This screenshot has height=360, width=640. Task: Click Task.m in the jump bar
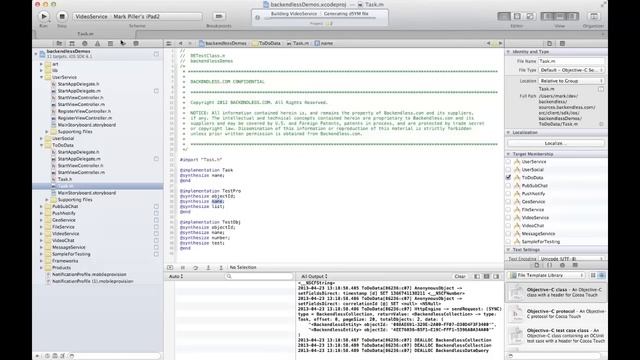[298, 43]
